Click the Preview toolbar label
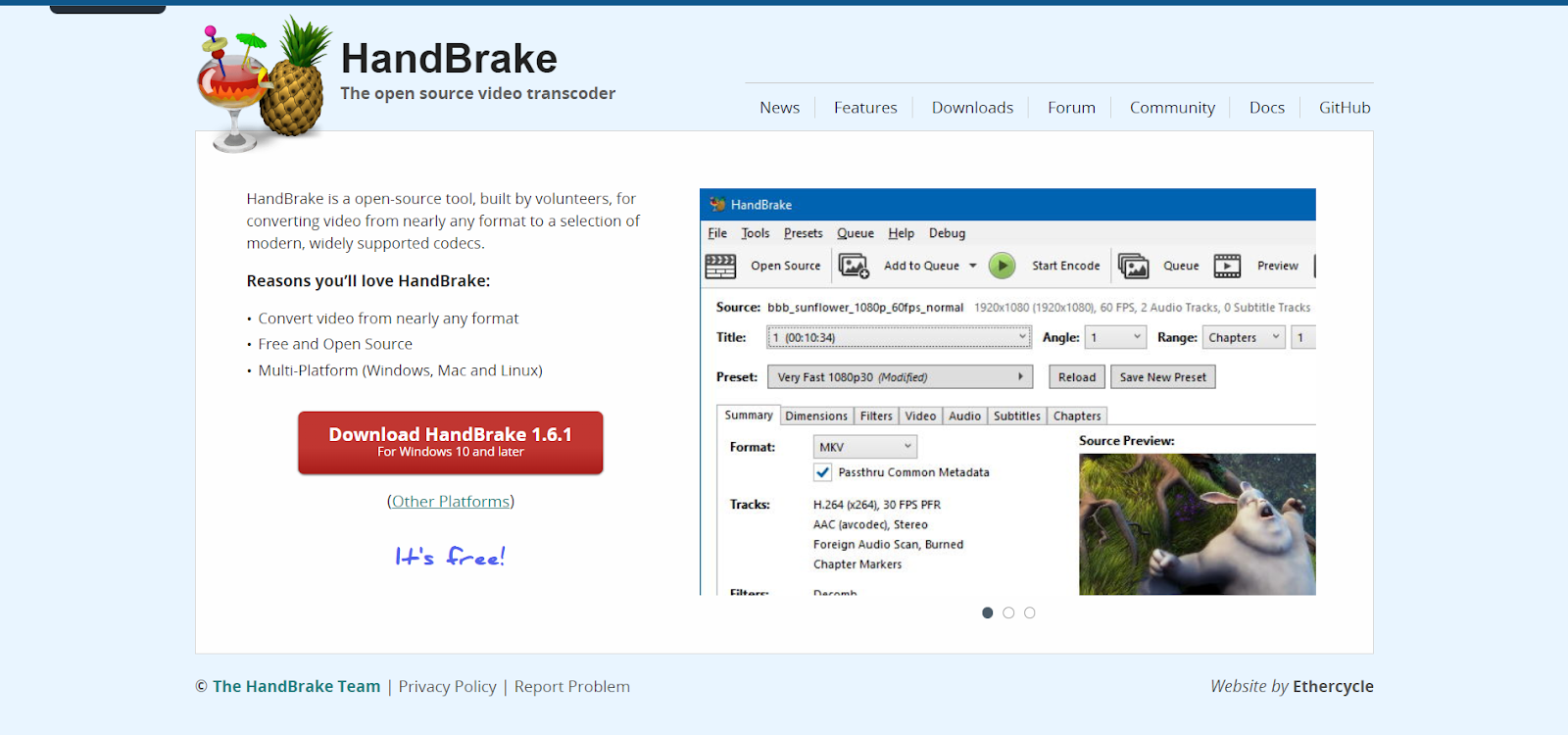Screen dimensions: 1568x735 pos(1278,266)
